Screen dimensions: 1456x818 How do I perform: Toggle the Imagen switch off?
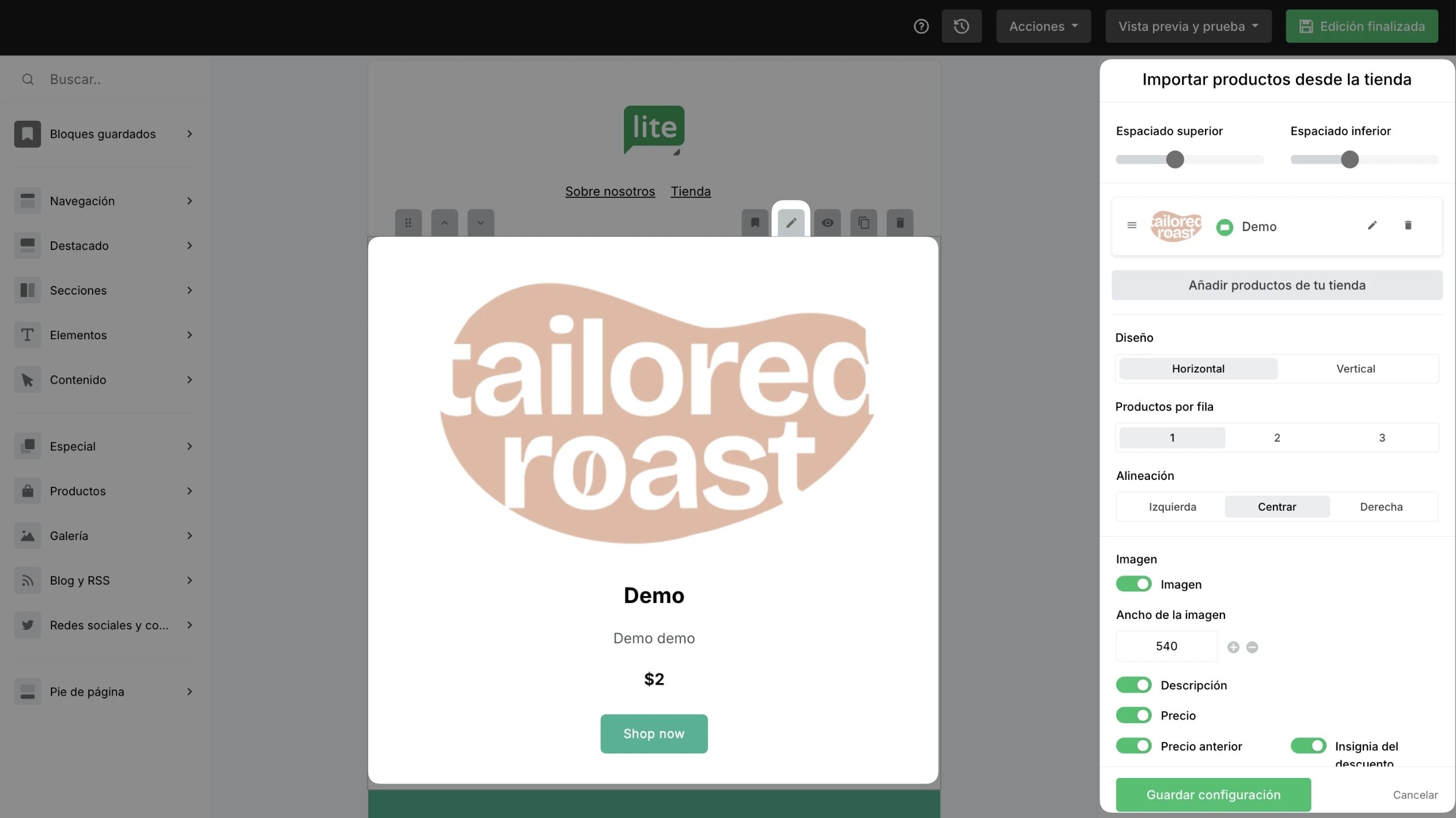[x=1133, y=584]
